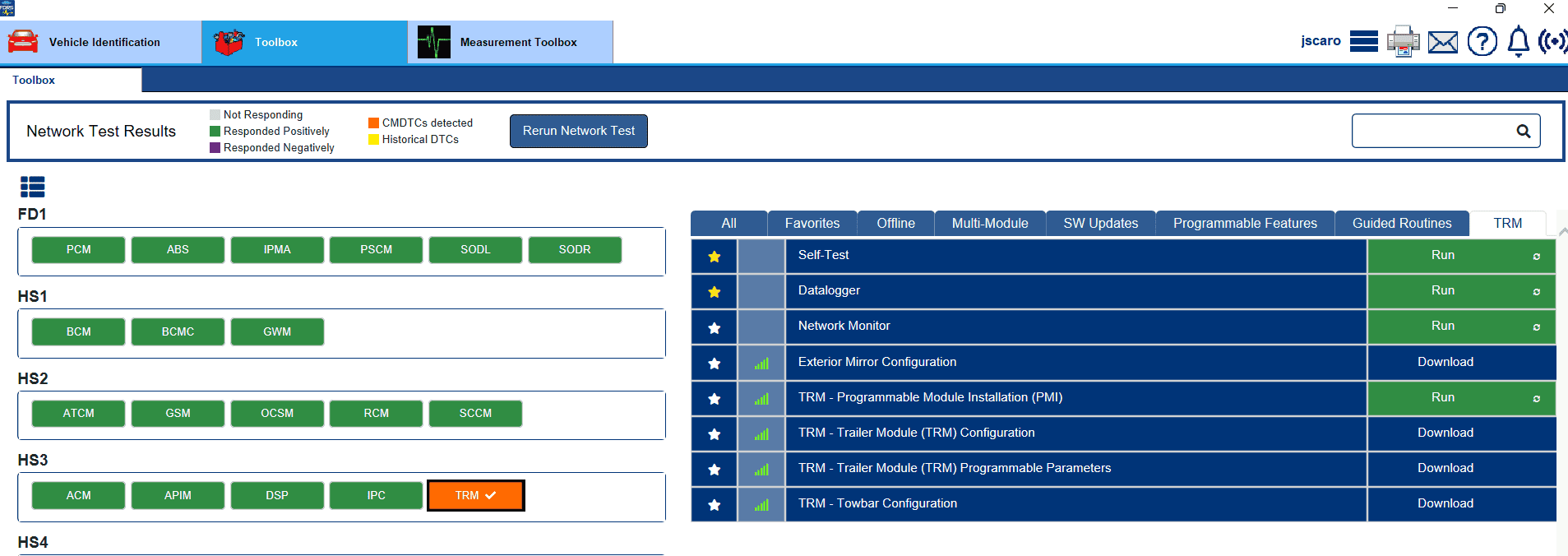Open the help question mark icon

1482,41
